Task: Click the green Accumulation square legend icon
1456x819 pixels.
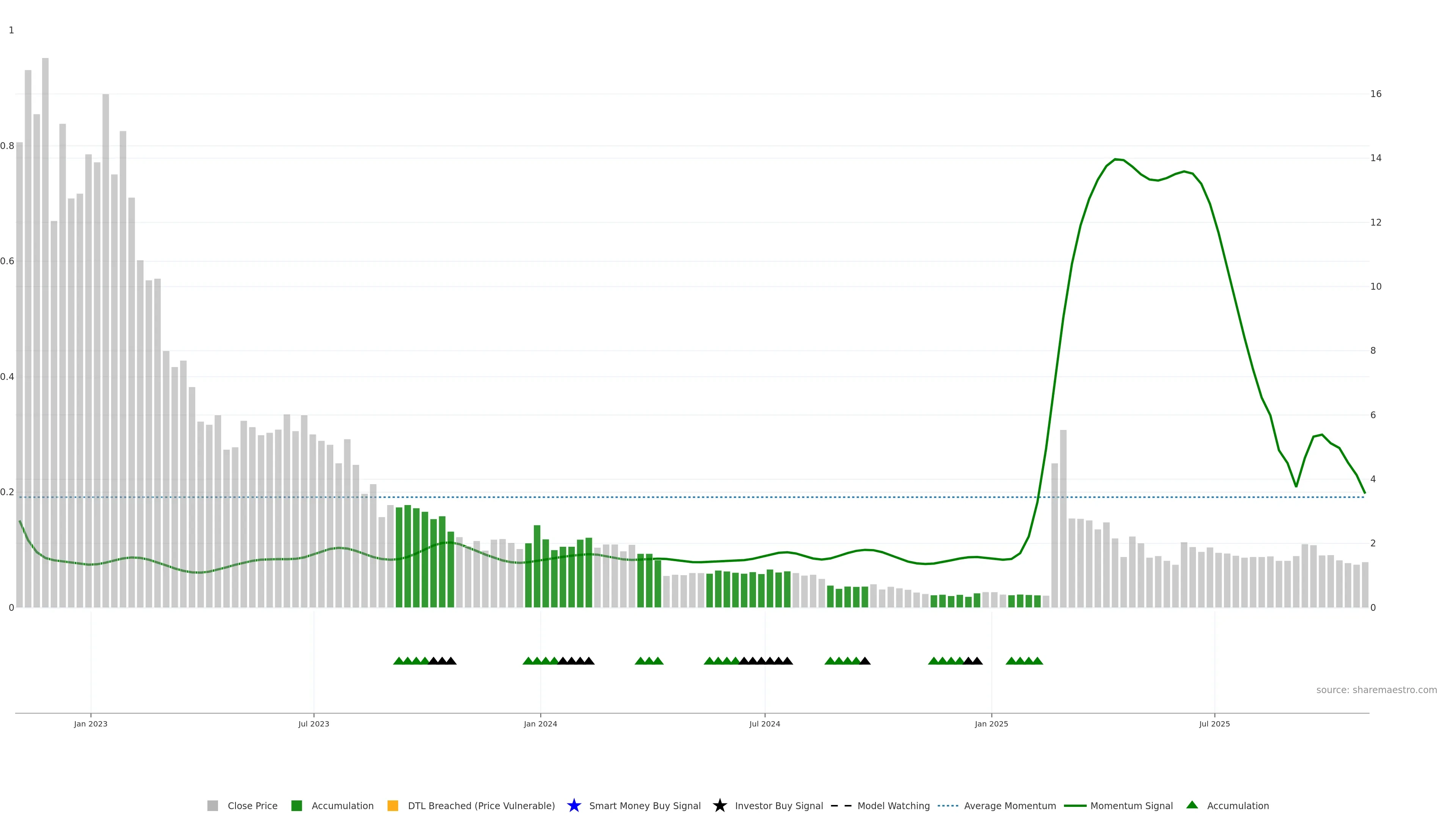Action: pos(296,805)
